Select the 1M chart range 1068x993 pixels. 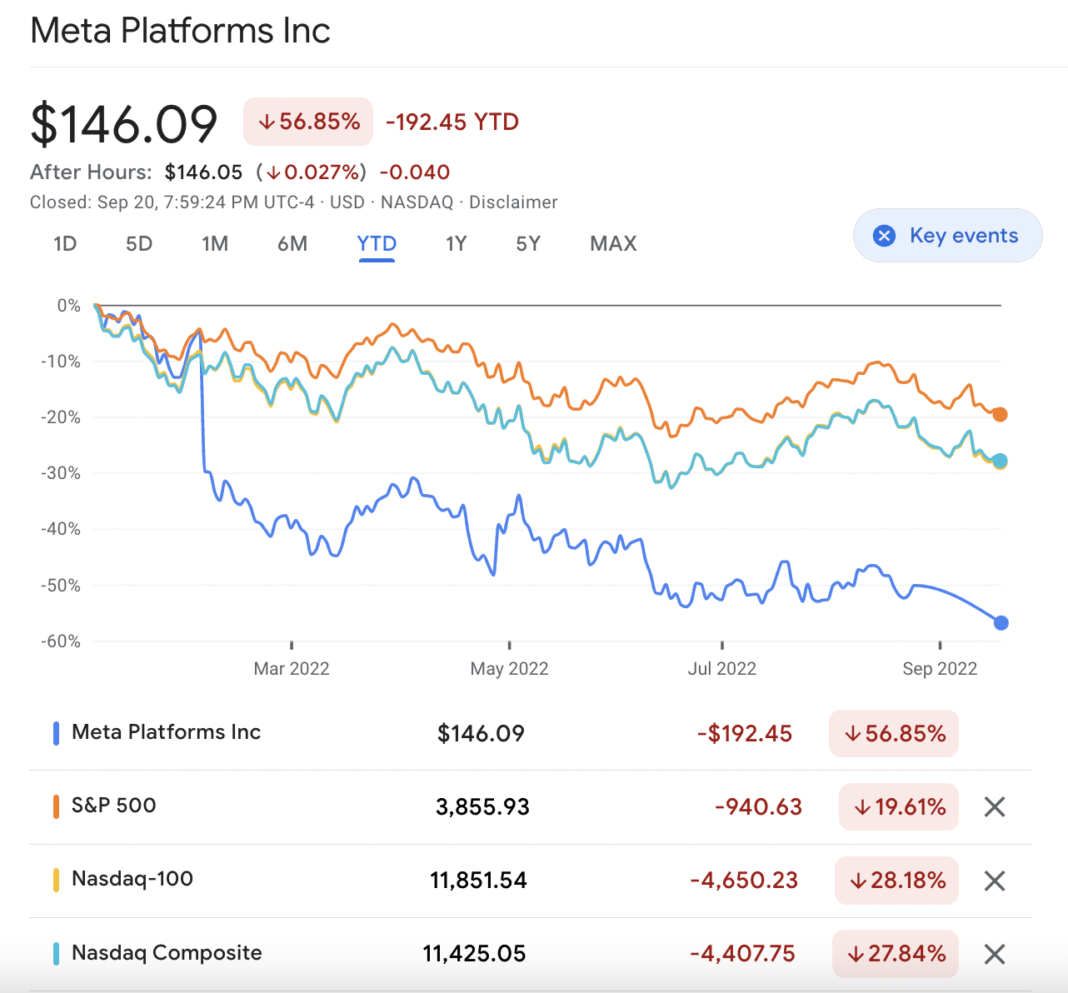tap(215, 244)
